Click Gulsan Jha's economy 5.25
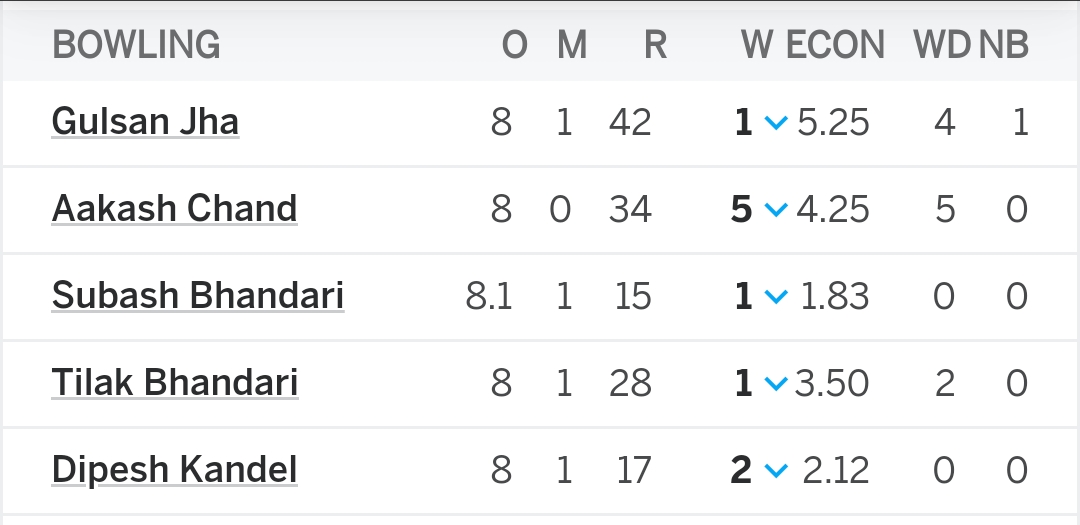 (x=833, y=123)
